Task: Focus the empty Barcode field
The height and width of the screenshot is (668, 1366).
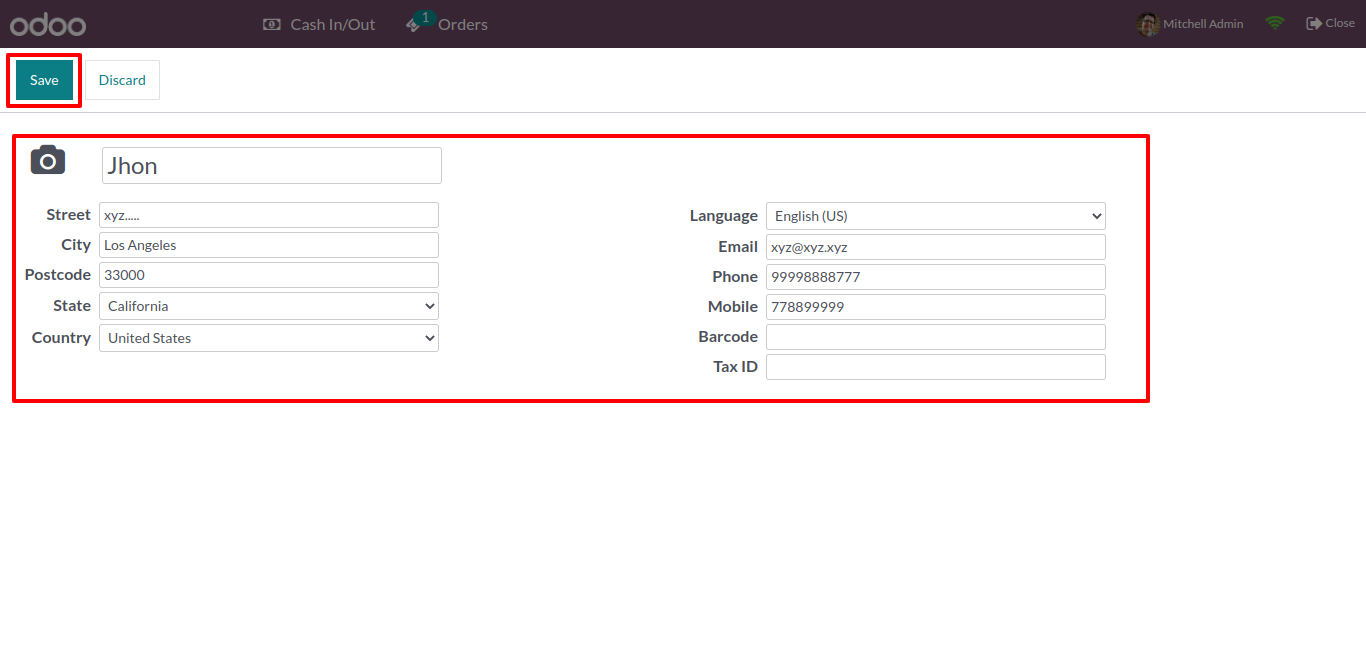Action: [936, 337]
